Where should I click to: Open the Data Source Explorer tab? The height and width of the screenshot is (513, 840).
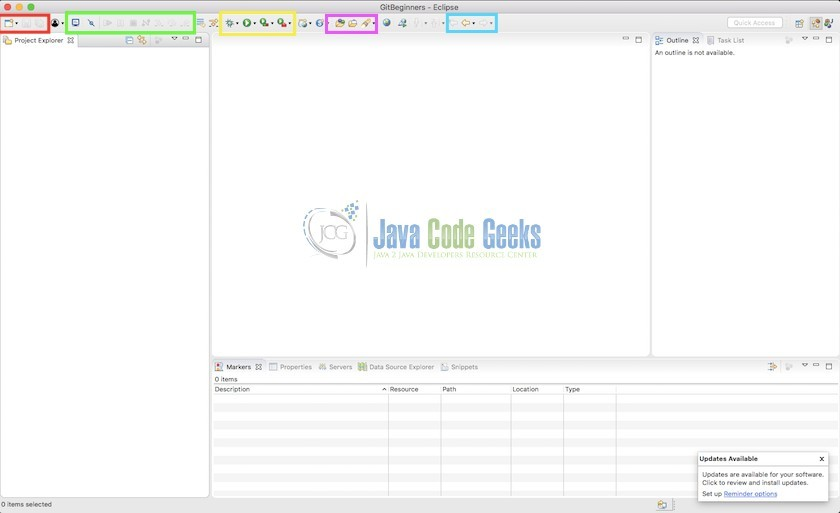click(396, 367)
